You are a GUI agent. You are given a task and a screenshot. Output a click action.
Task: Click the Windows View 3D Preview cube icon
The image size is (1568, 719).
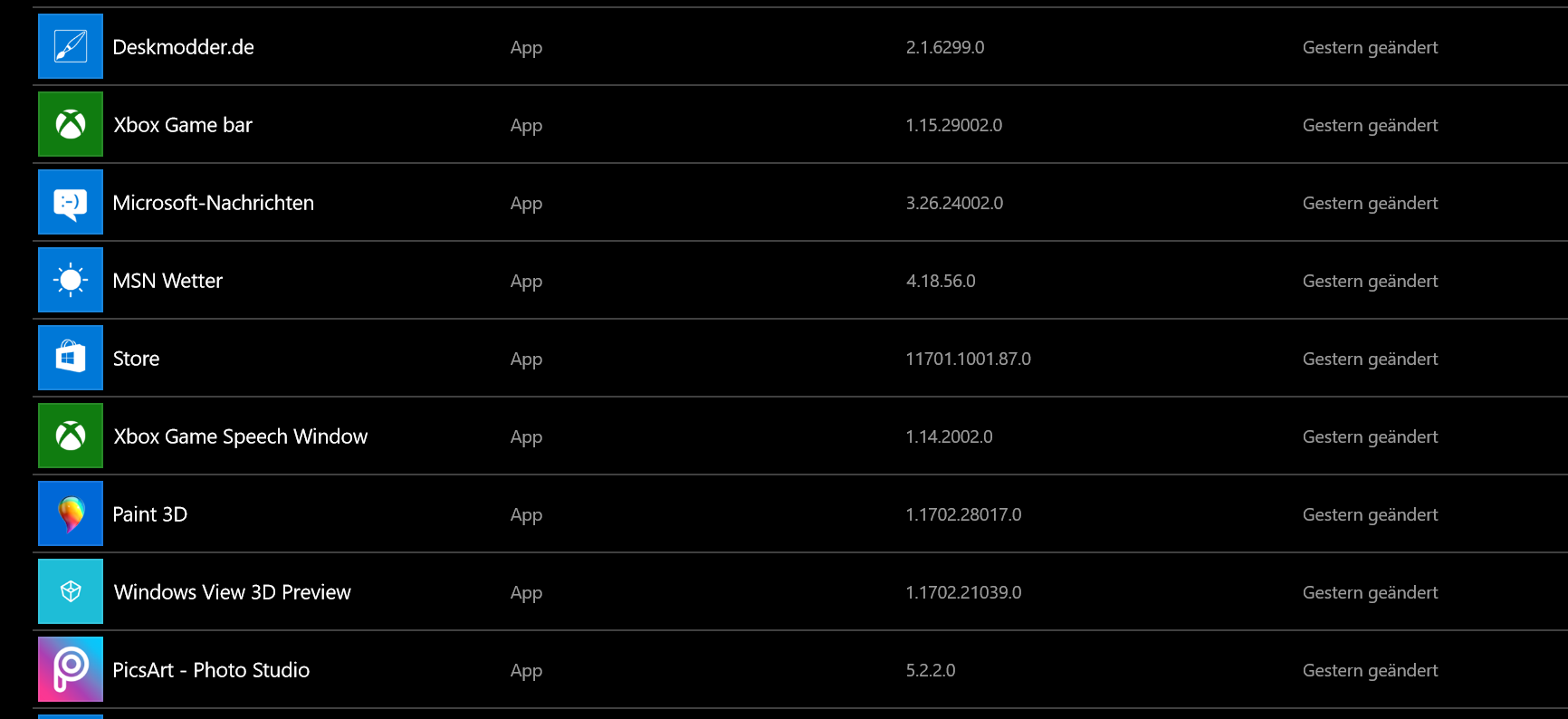[71, 591]
